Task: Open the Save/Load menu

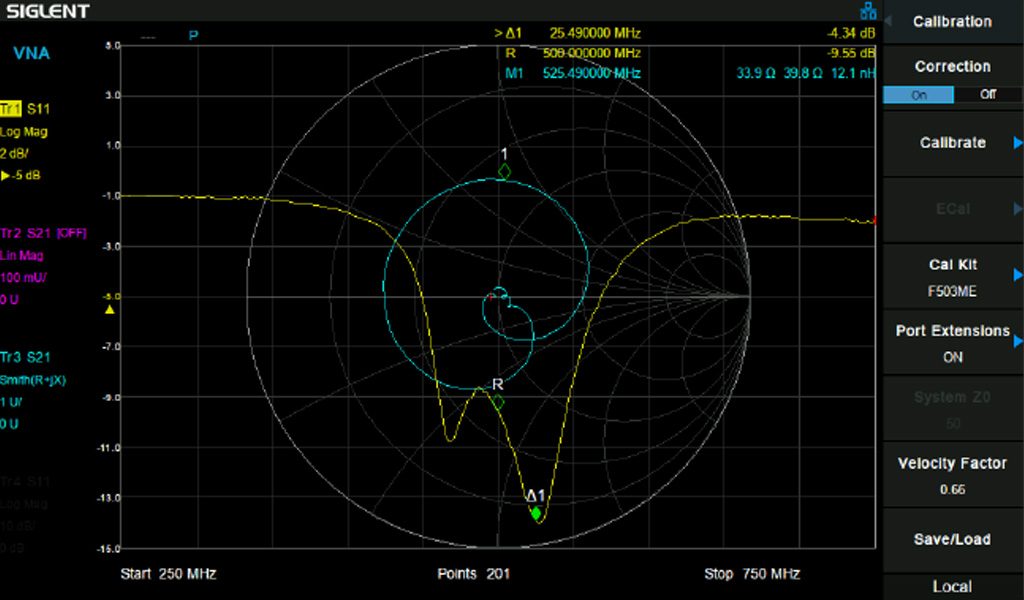Action: pyautogui.click(x=952, y=539)
